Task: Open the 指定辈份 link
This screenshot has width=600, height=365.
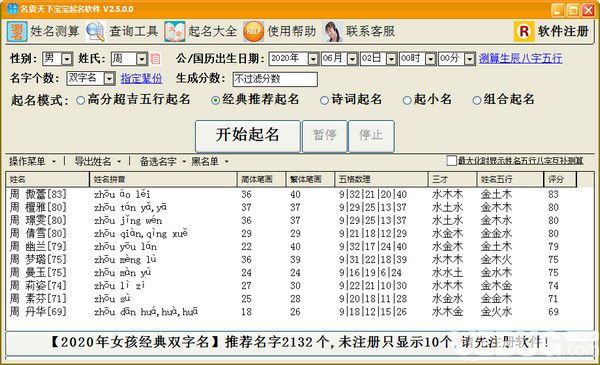Action: [142, 78]
